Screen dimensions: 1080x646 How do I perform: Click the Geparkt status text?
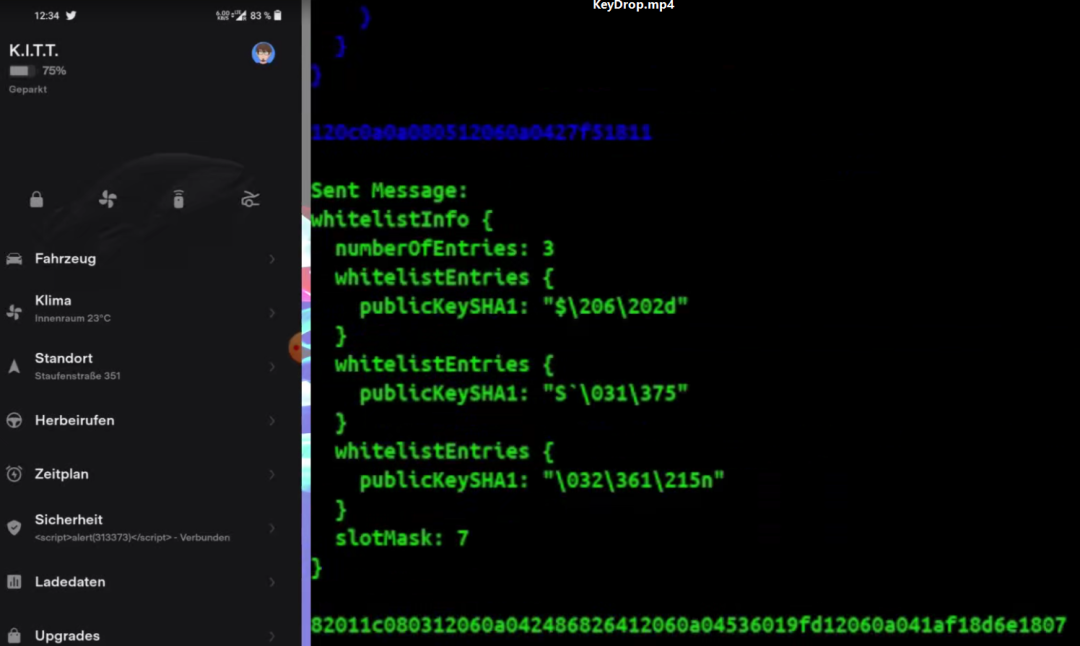(28, 90)
